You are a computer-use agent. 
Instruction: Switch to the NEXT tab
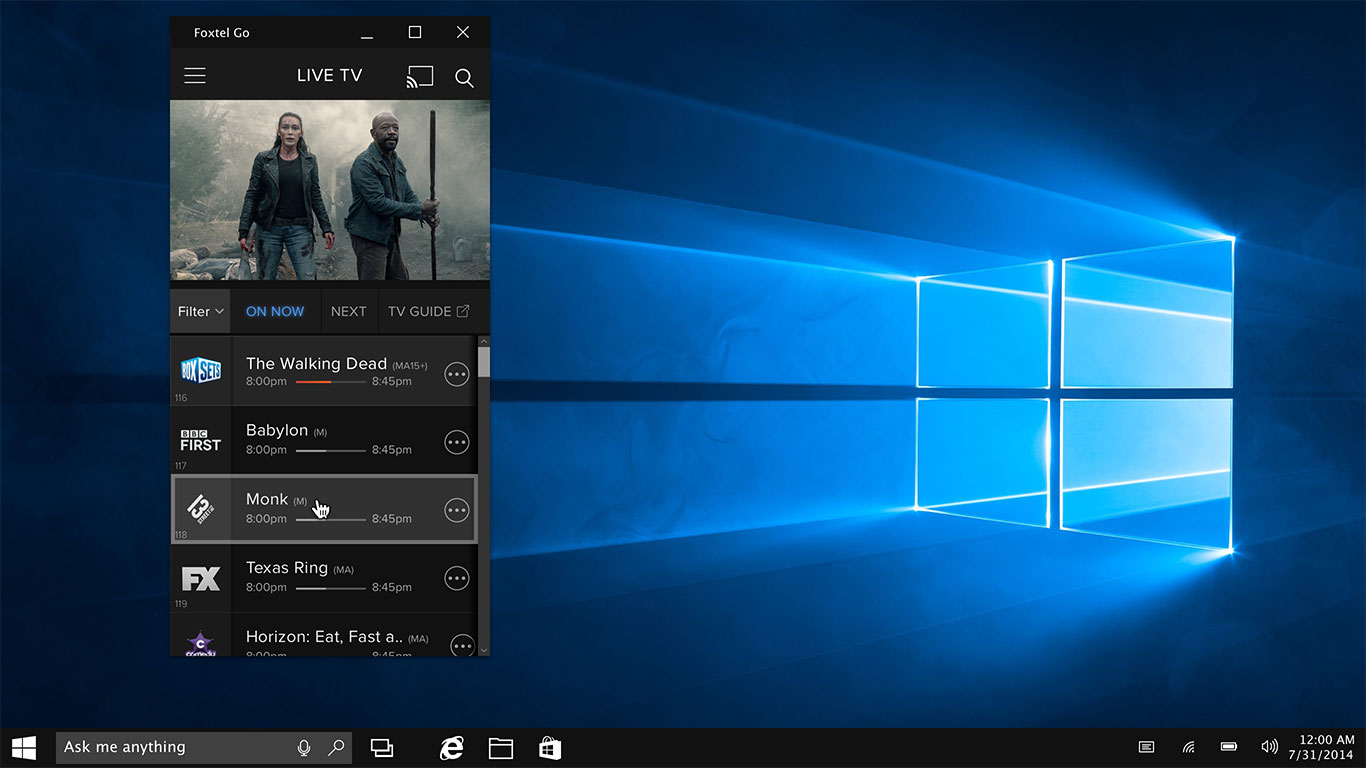[349, 311]
